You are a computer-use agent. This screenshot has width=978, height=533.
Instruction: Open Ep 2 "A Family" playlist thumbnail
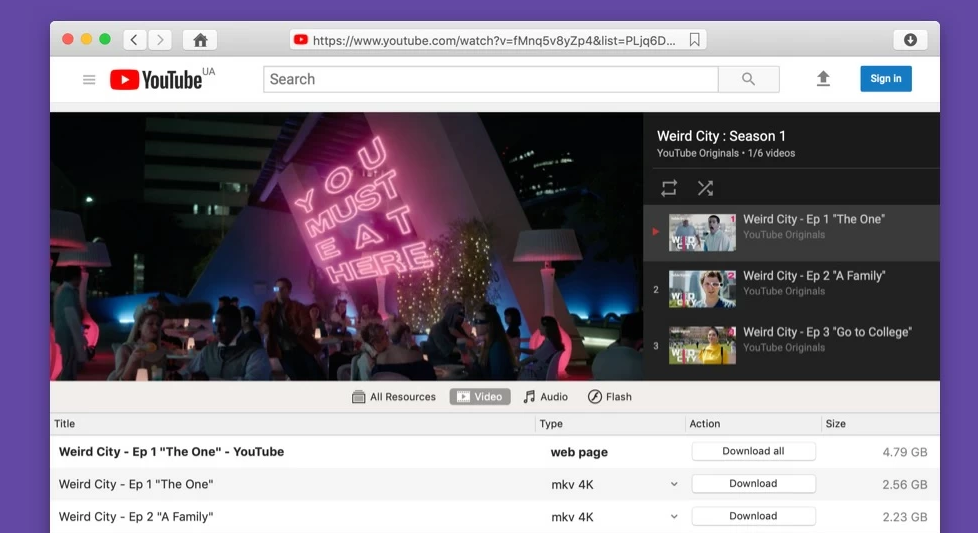tap(702, 289)
